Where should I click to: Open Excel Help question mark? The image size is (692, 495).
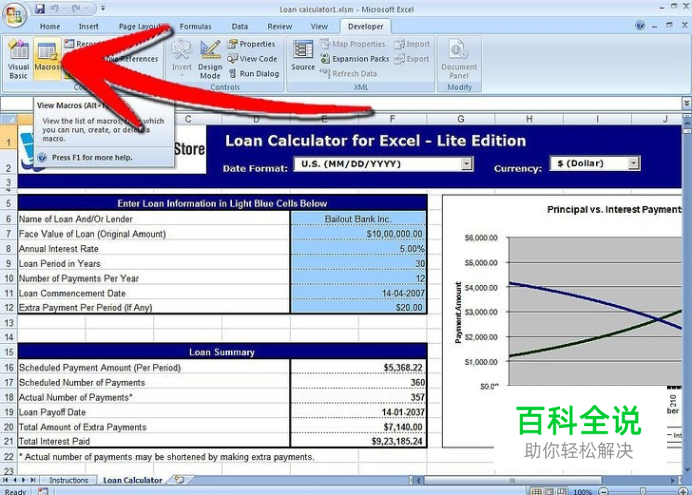click(x=640, y=26)
